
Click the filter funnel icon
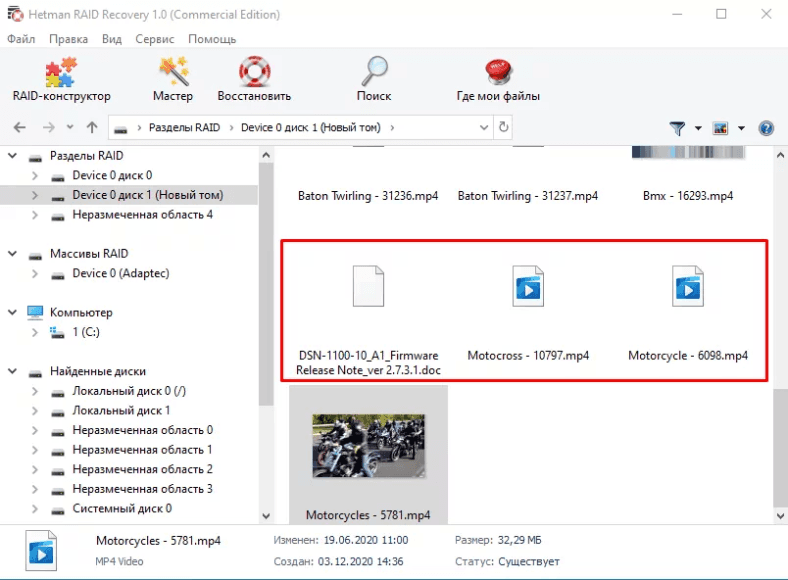pyautogui.click(x=677, y=128)
